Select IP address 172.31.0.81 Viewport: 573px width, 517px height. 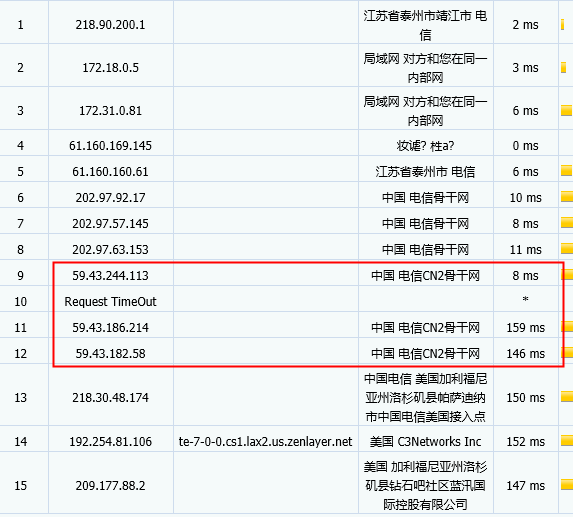(x=110, y=111)
